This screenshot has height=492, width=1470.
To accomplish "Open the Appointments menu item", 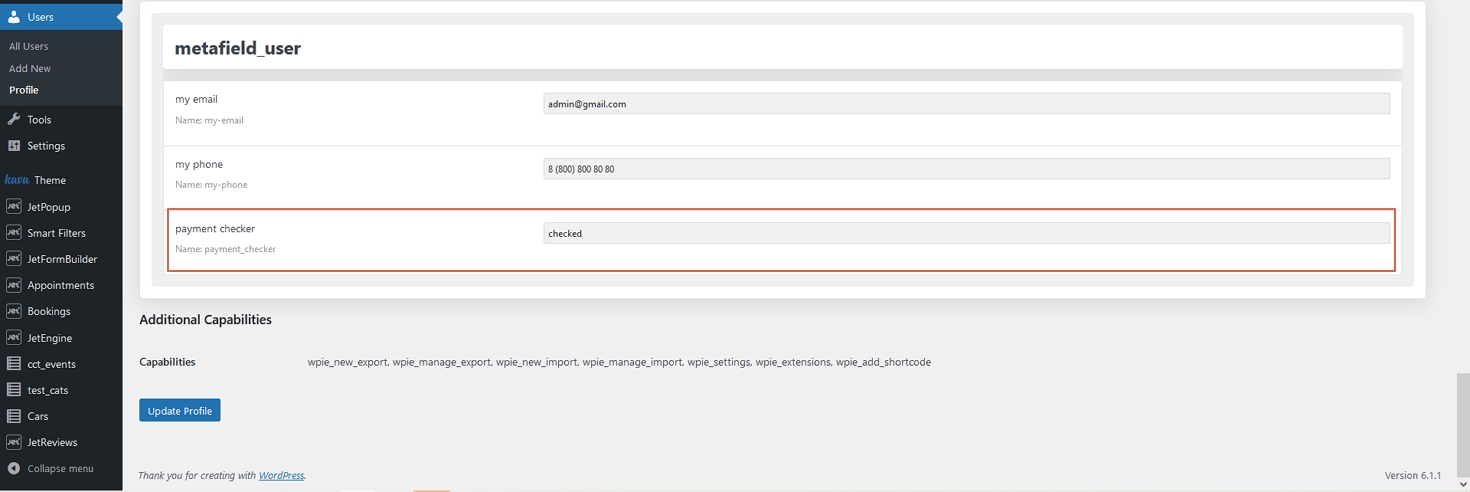I will pos(61,284).
